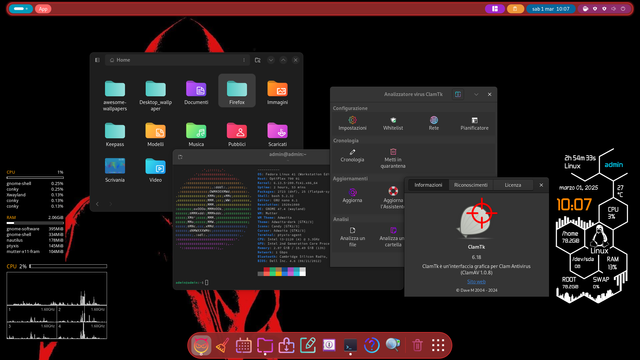Click the Files forward navigation arrow
The height and width of the screenshot is (360, 640).
[x=111, y=204]
